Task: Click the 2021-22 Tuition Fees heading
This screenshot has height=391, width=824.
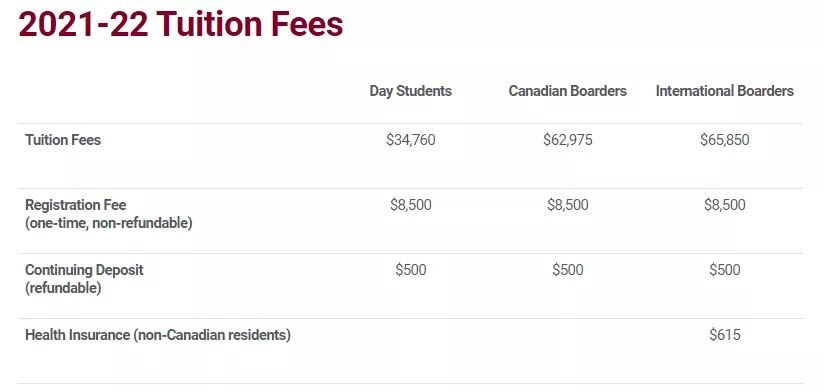Action: click(x=181, y=24)
